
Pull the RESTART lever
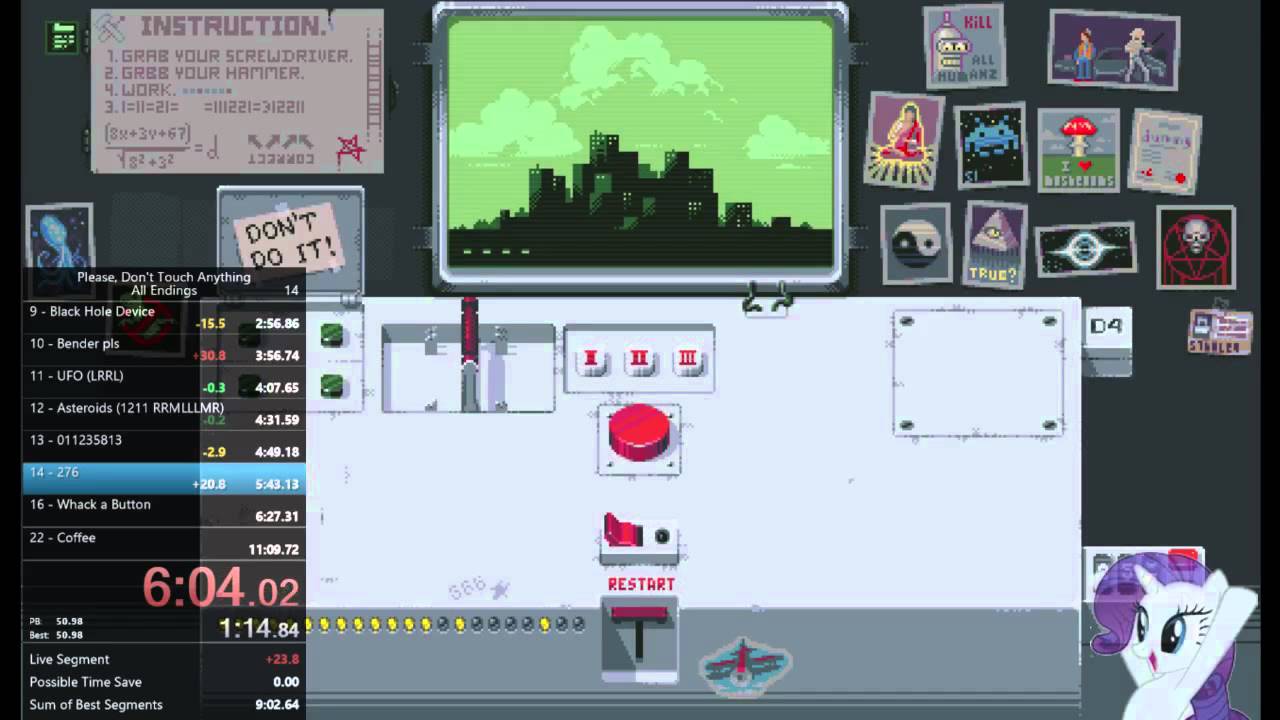click(x=640, y=635)
